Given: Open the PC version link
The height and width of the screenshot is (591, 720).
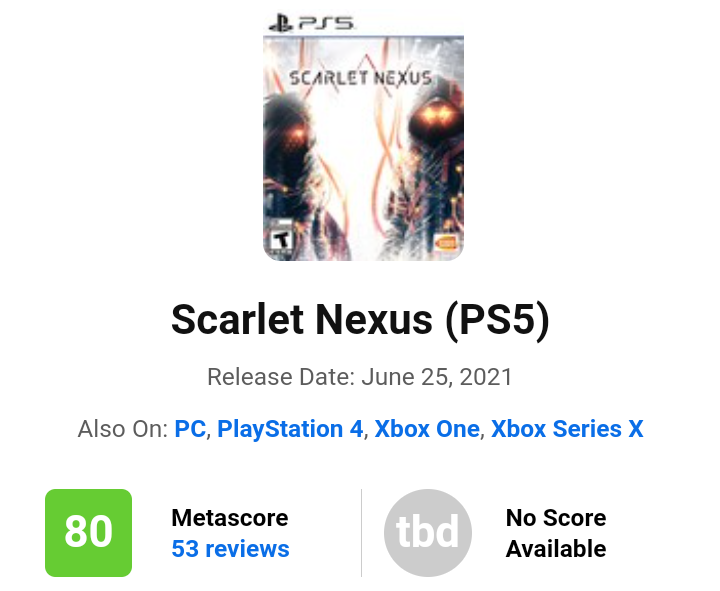Looking at the screenshot, I should pos(190,429).
